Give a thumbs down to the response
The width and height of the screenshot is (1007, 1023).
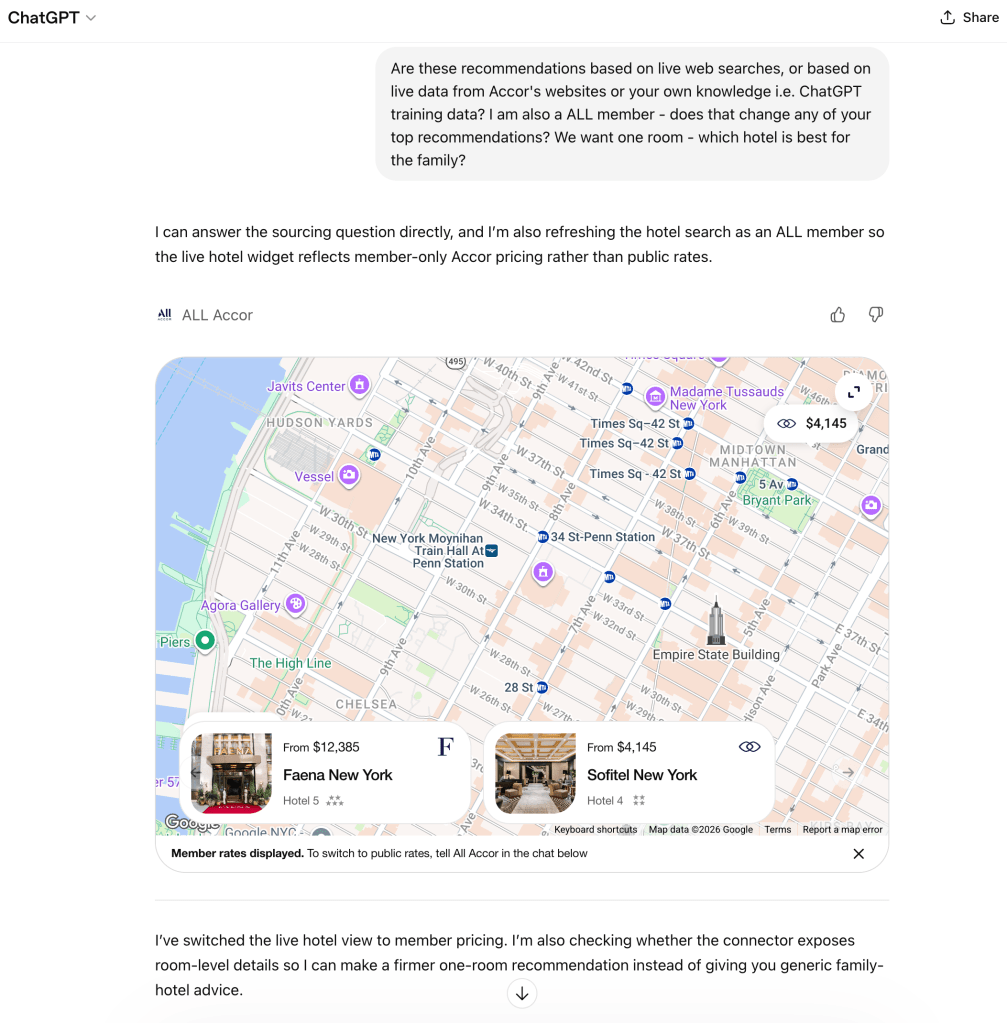pos(875,315)
